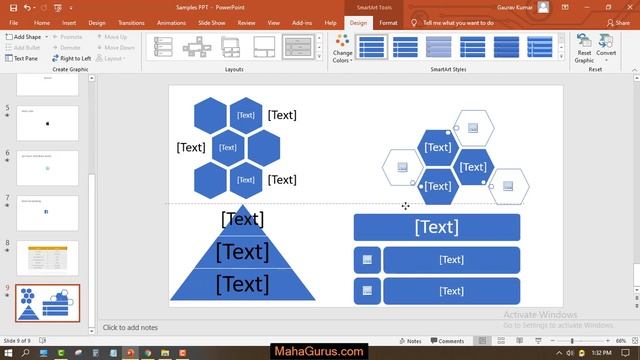
Task: Select fourth layout thumbnail in gallery
Action: (x=264, y=47)
